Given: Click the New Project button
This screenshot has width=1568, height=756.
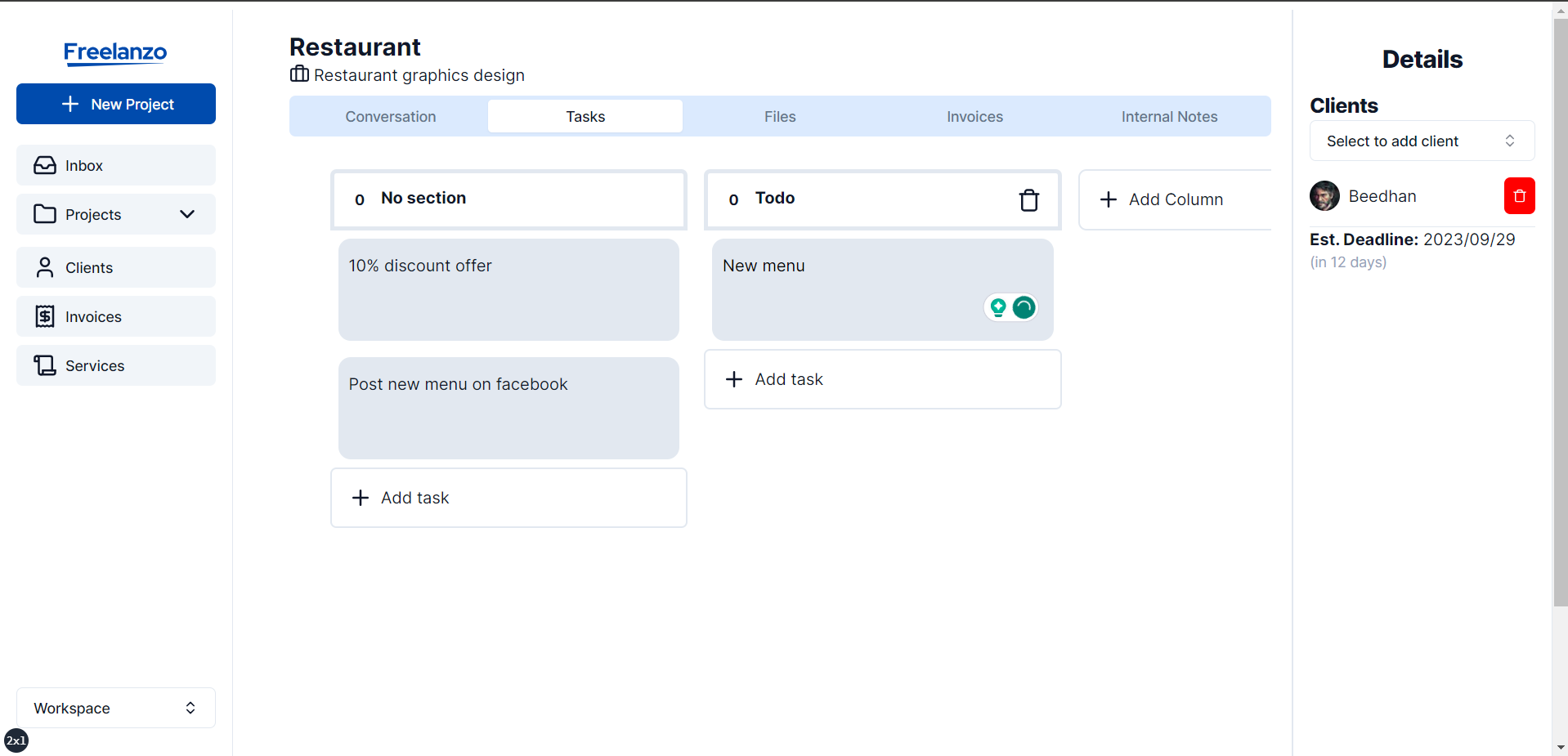Looking at the screenshot, I should (116, 104).
